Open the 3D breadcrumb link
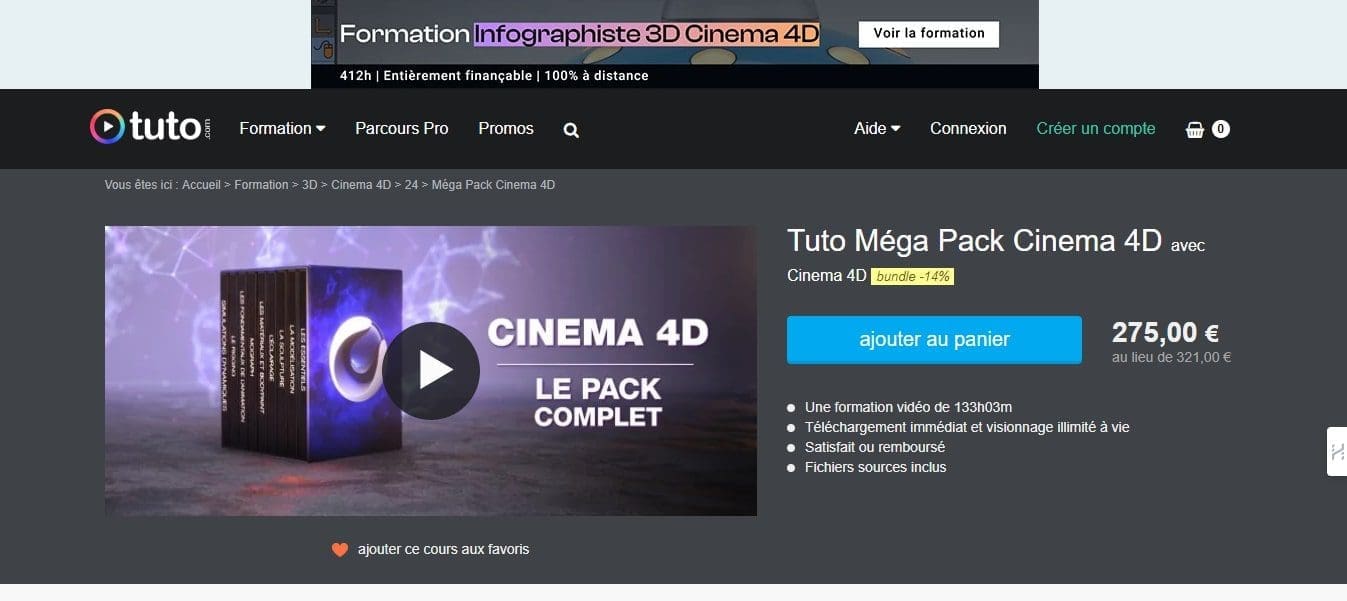The image size is (1347, 601). [309, 185]
